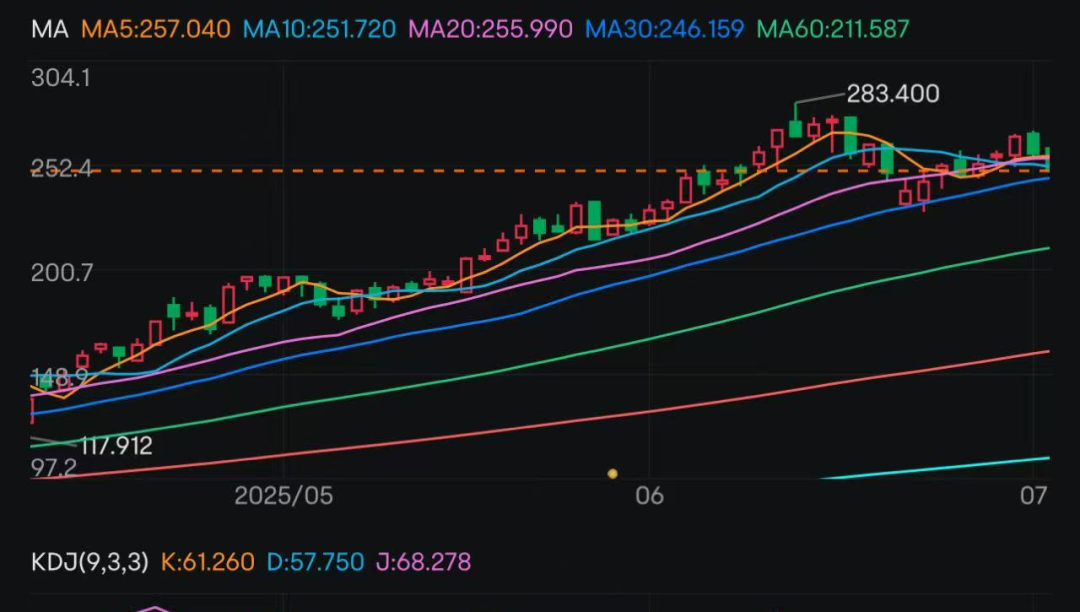
Task: Select the 06 month axis label
Action: (650, 496)
